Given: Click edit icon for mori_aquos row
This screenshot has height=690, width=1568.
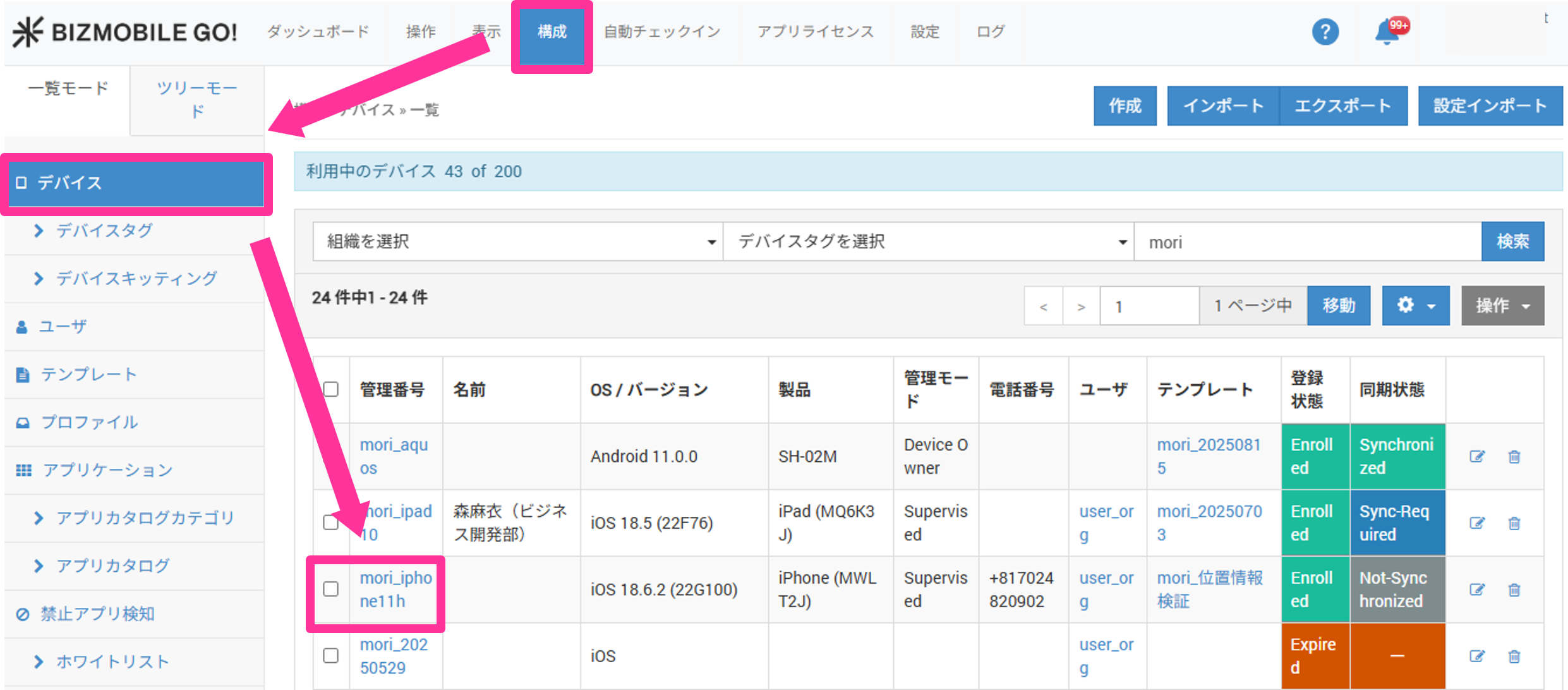Looking at the screenshot, I should click(x=1476, y=456).
